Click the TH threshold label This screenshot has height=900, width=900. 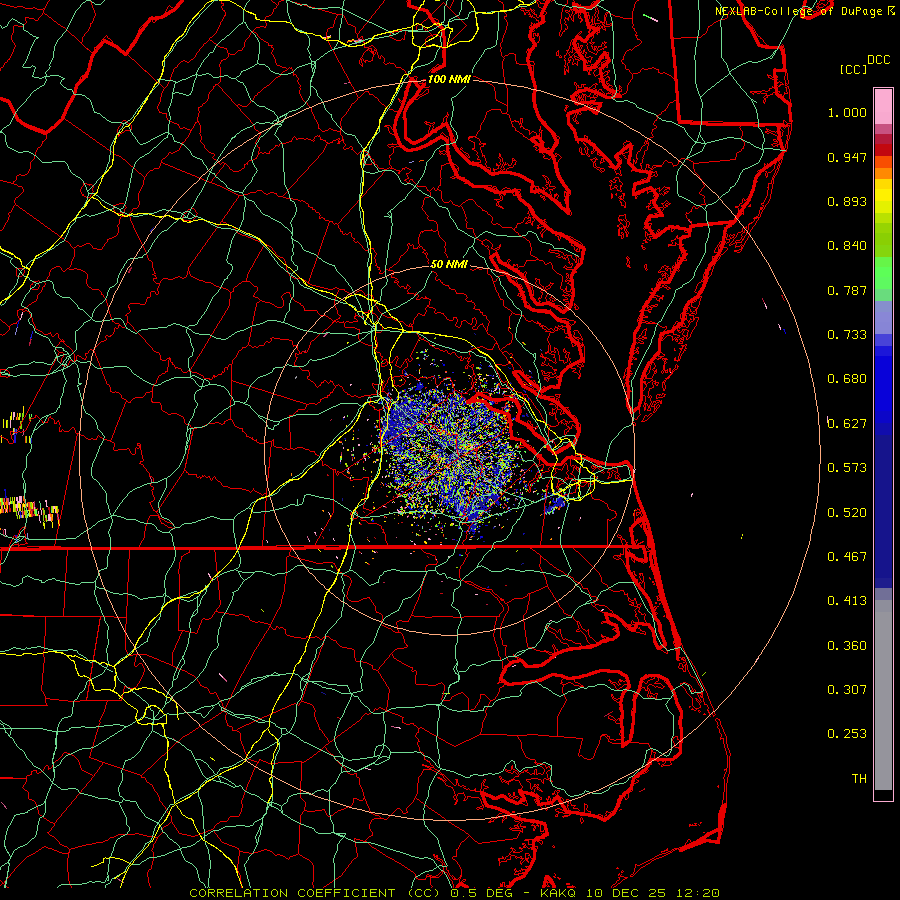(859, 779)
